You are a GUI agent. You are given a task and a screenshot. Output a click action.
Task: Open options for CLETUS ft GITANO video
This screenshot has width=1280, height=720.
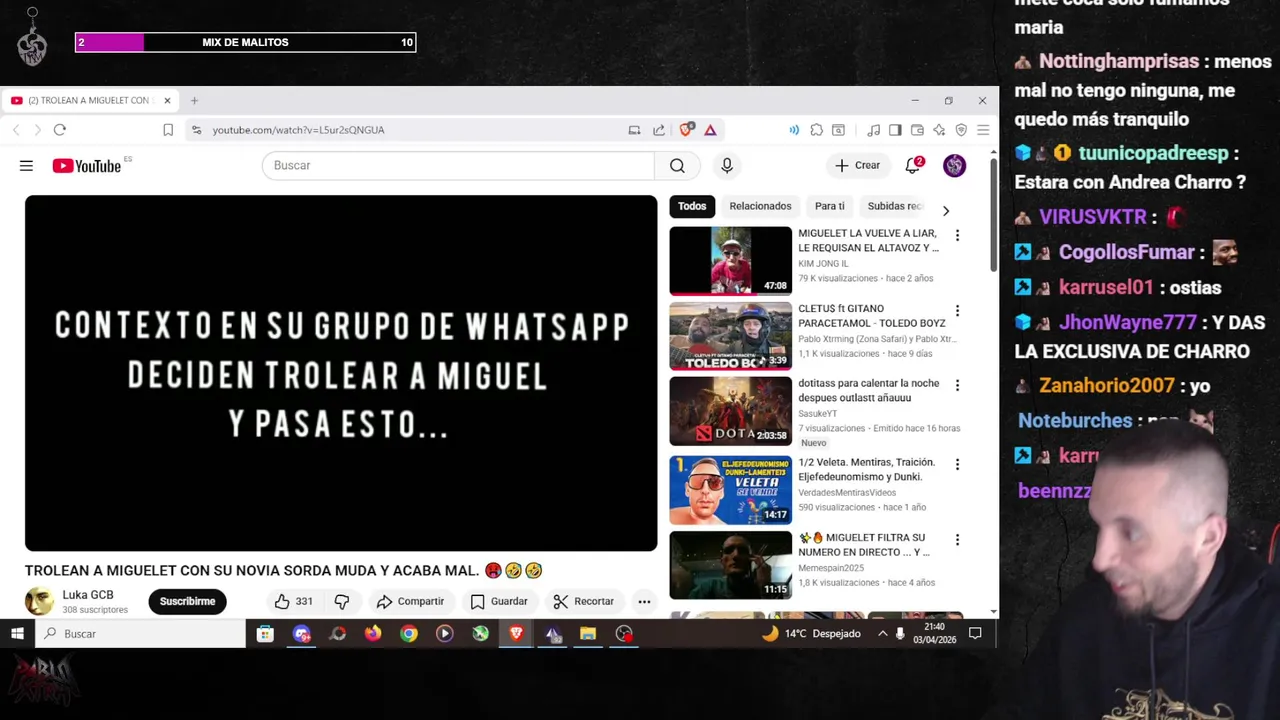pos(957,310)
